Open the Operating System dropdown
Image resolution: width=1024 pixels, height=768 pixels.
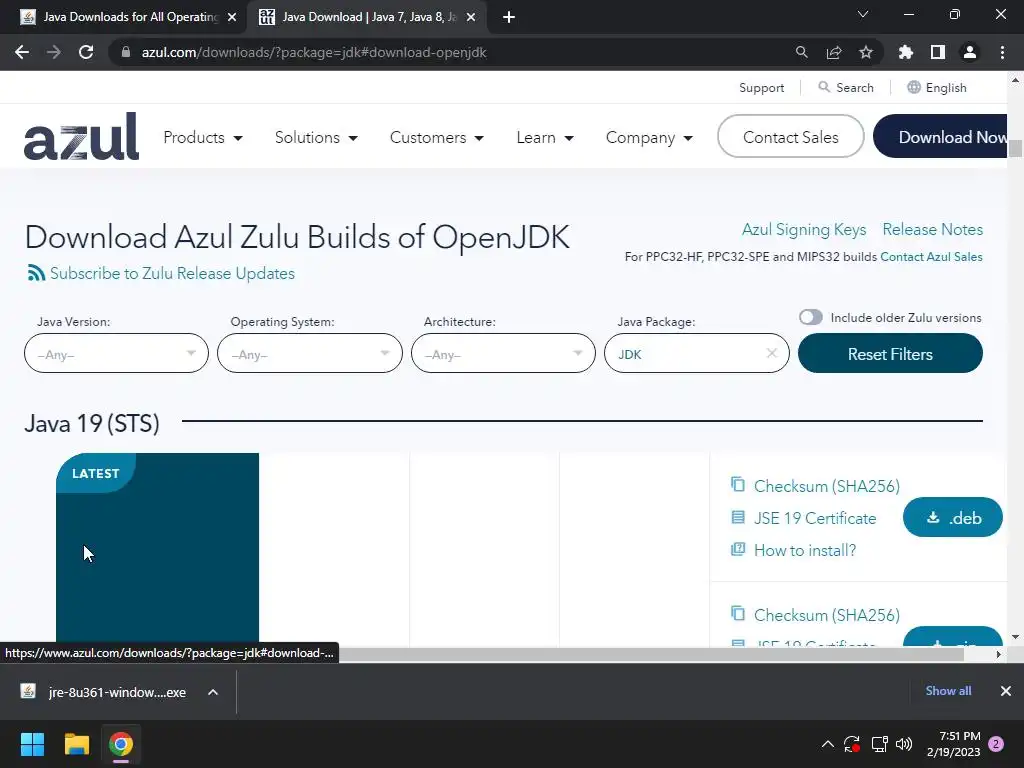coord(310,353)
